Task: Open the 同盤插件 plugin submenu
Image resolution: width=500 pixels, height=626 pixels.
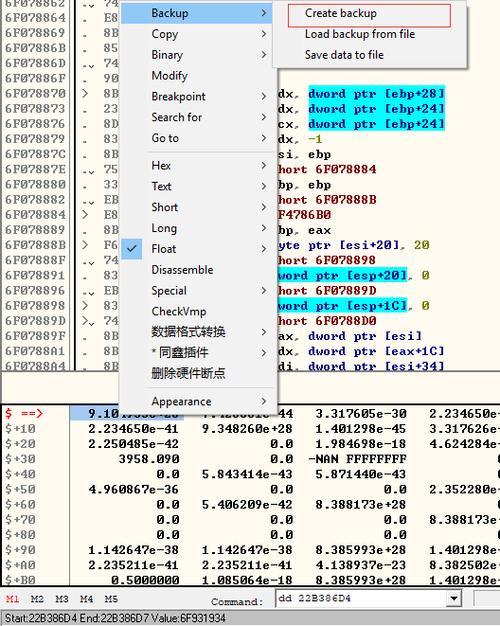Action: point(198,353)
